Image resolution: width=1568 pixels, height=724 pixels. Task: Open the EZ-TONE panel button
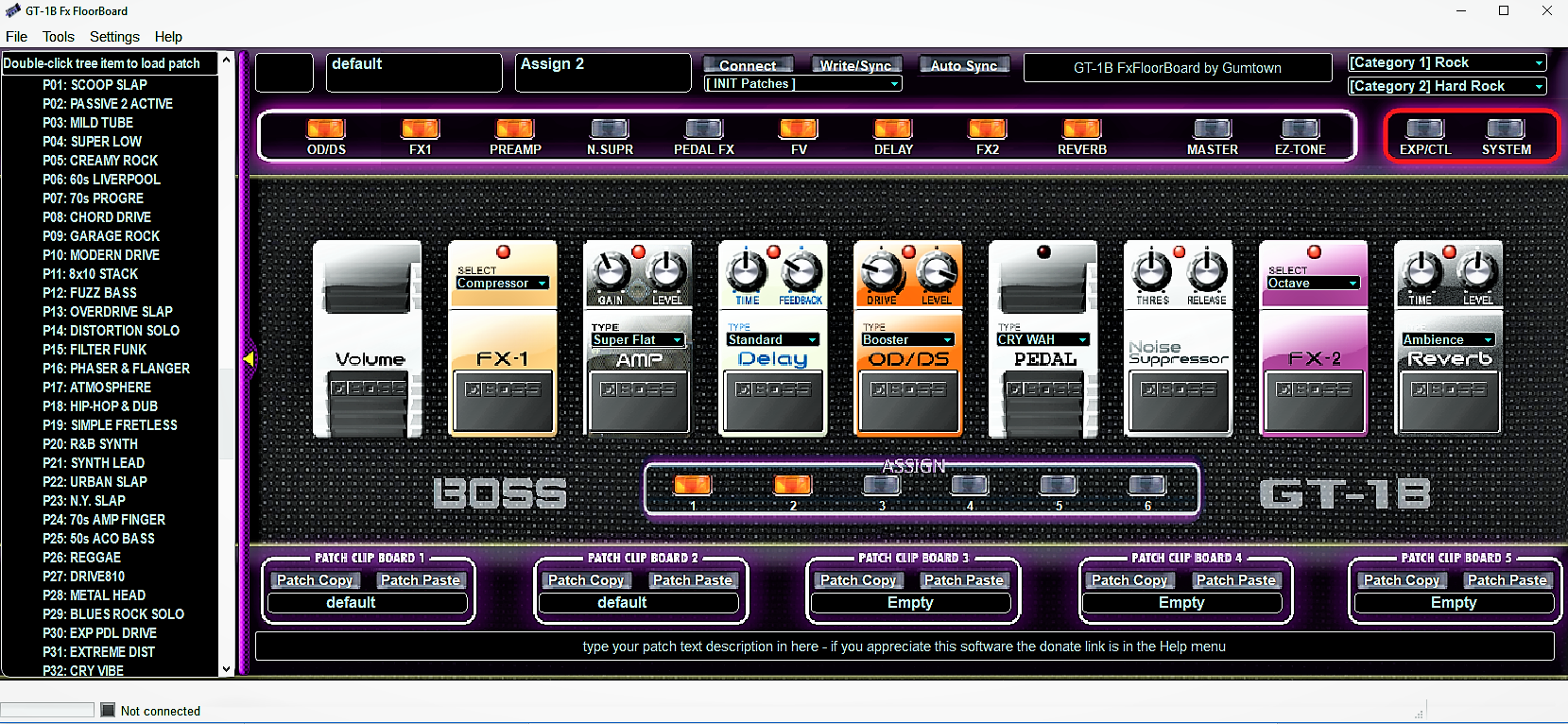(1301, 129)
